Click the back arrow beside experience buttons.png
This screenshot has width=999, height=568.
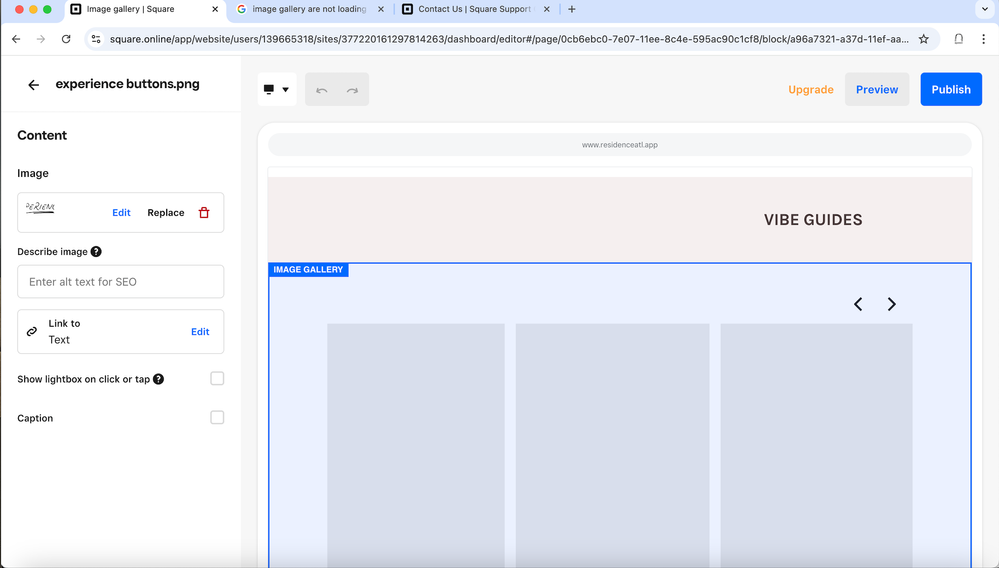34,85
